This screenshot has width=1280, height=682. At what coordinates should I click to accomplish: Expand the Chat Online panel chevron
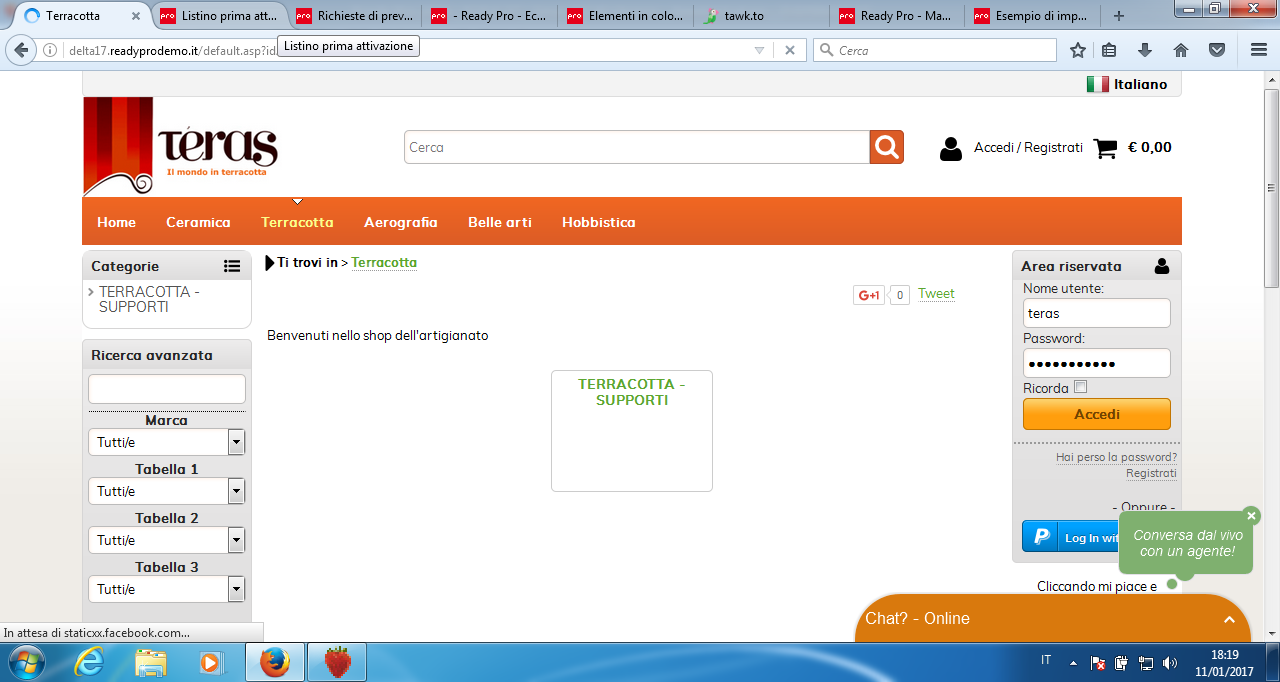(x=1230, y=619)
